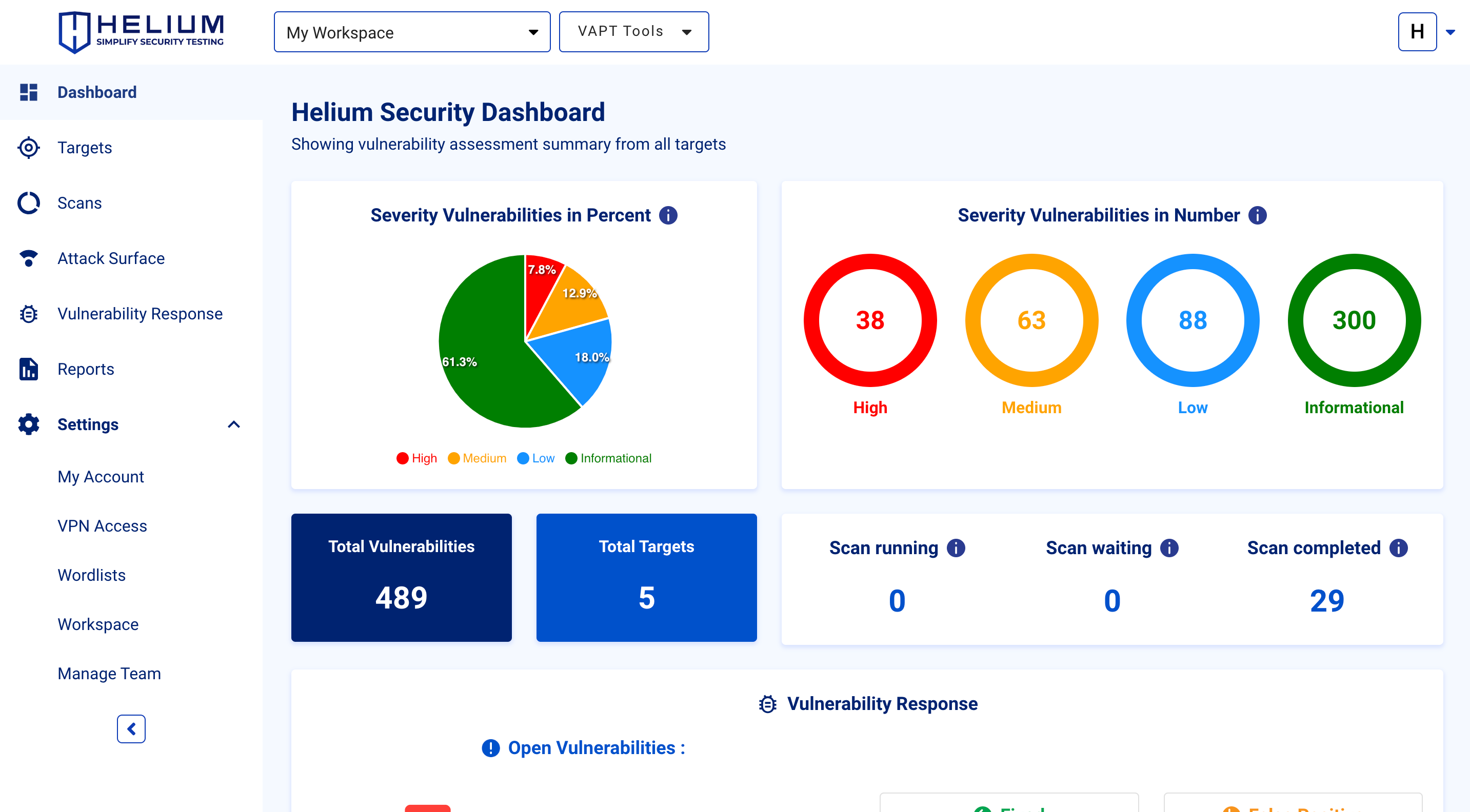Image resolution: width=1470 pixels, height=812 pixels.
Task: Open the VPN Access settings link
Action: point(102,526)
